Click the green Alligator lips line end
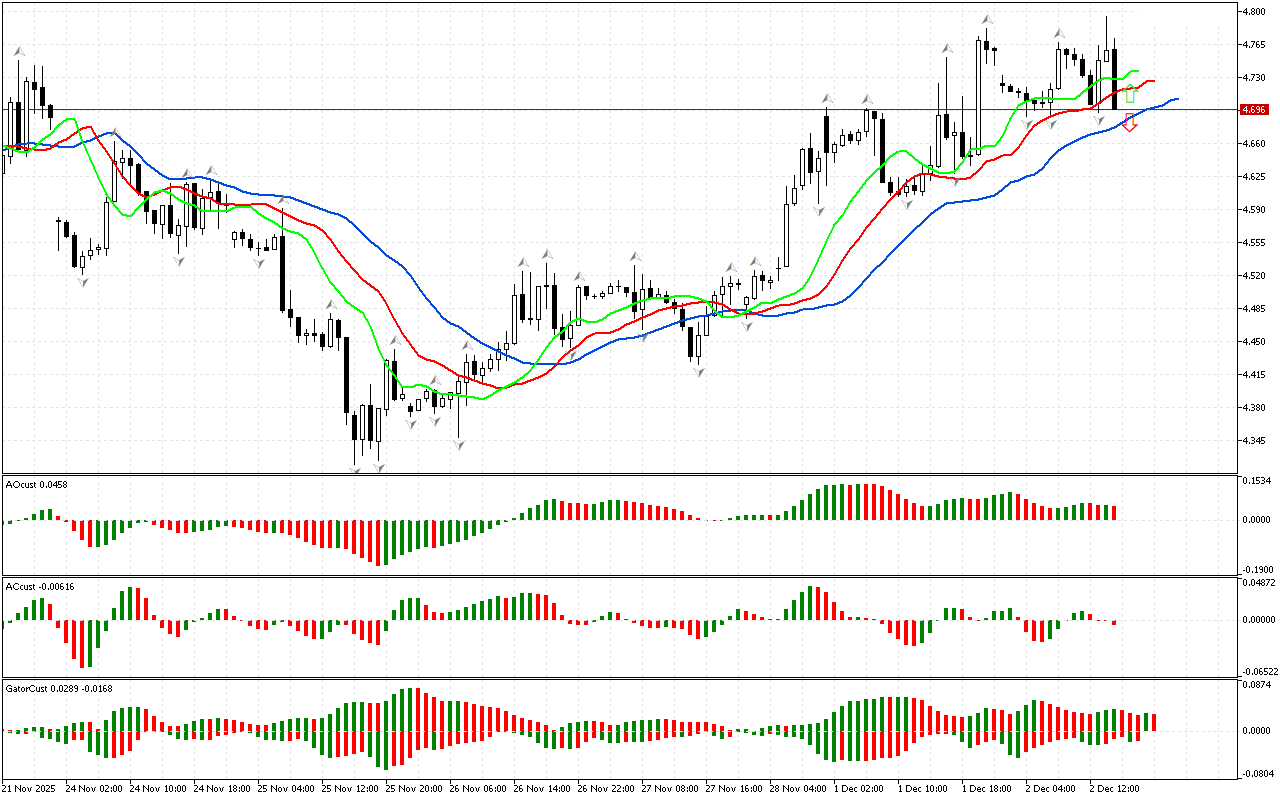Viewport: 1280px width, 800px height. [1137, 71]
